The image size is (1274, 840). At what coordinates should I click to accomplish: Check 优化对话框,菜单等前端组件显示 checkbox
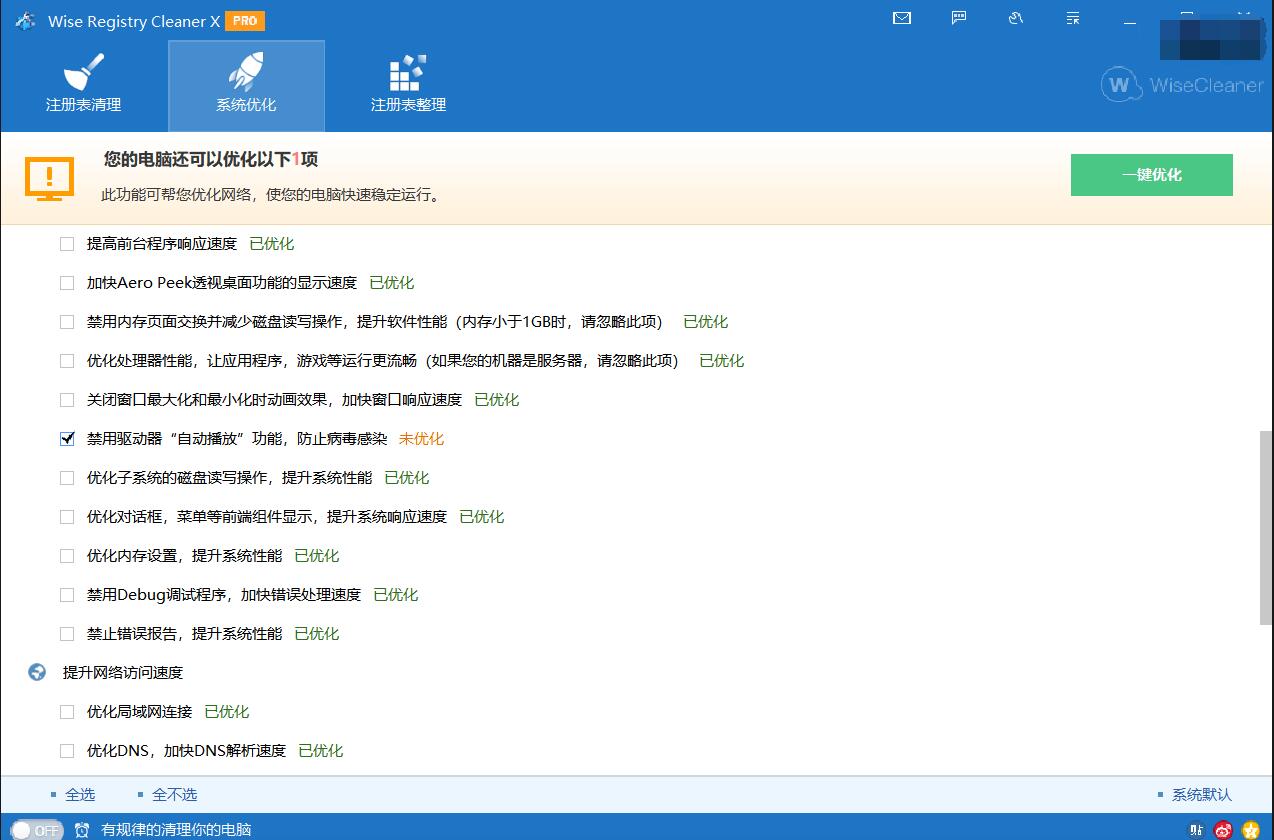click(67, 516)
